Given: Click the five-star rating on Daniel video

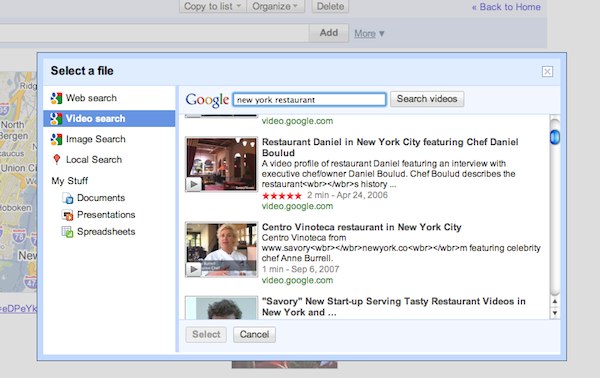Looking at the screenshot, I should [x=282, y=196].
